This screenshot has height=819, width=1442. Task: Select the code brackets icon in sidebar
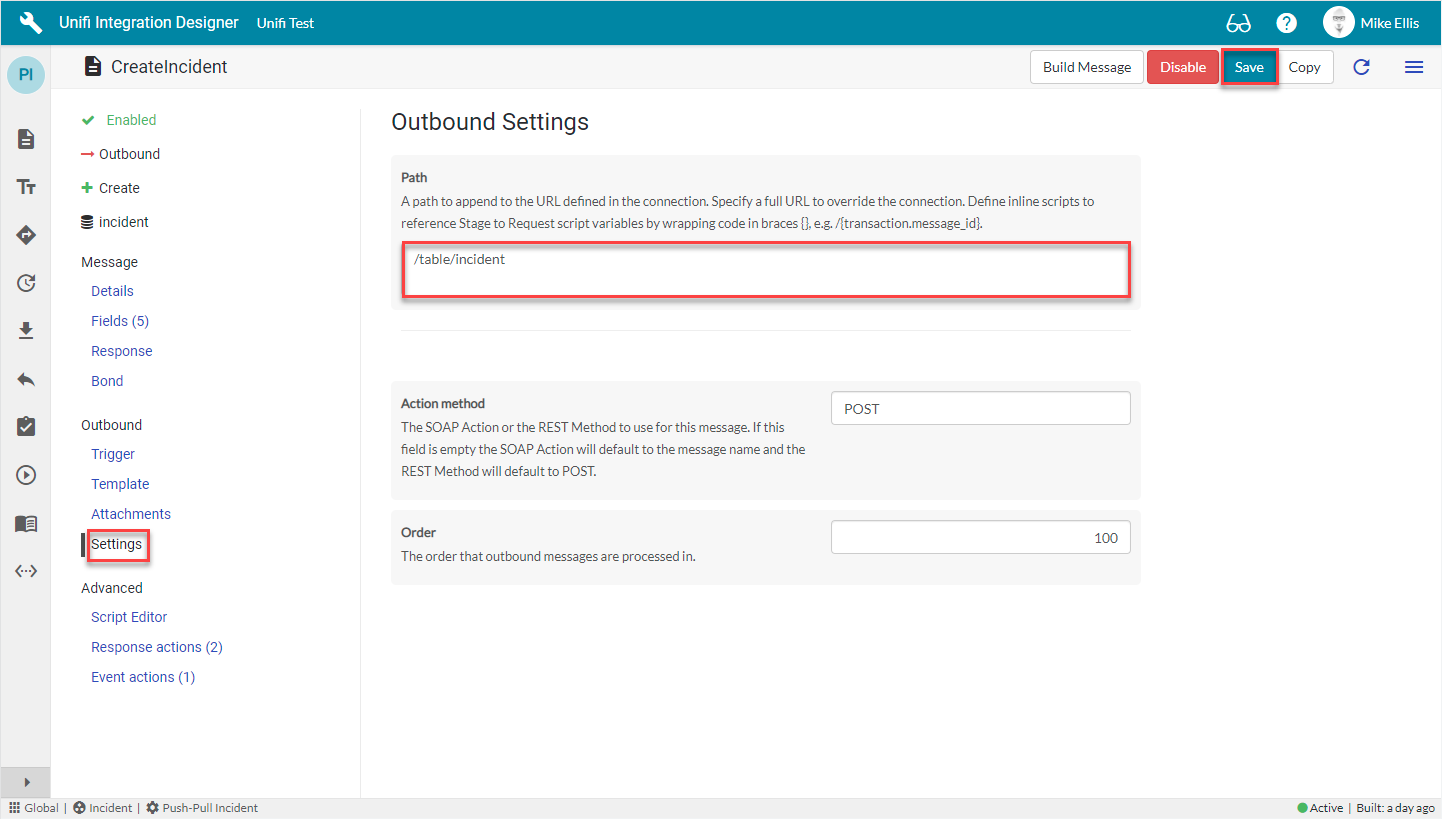[26, 571]
